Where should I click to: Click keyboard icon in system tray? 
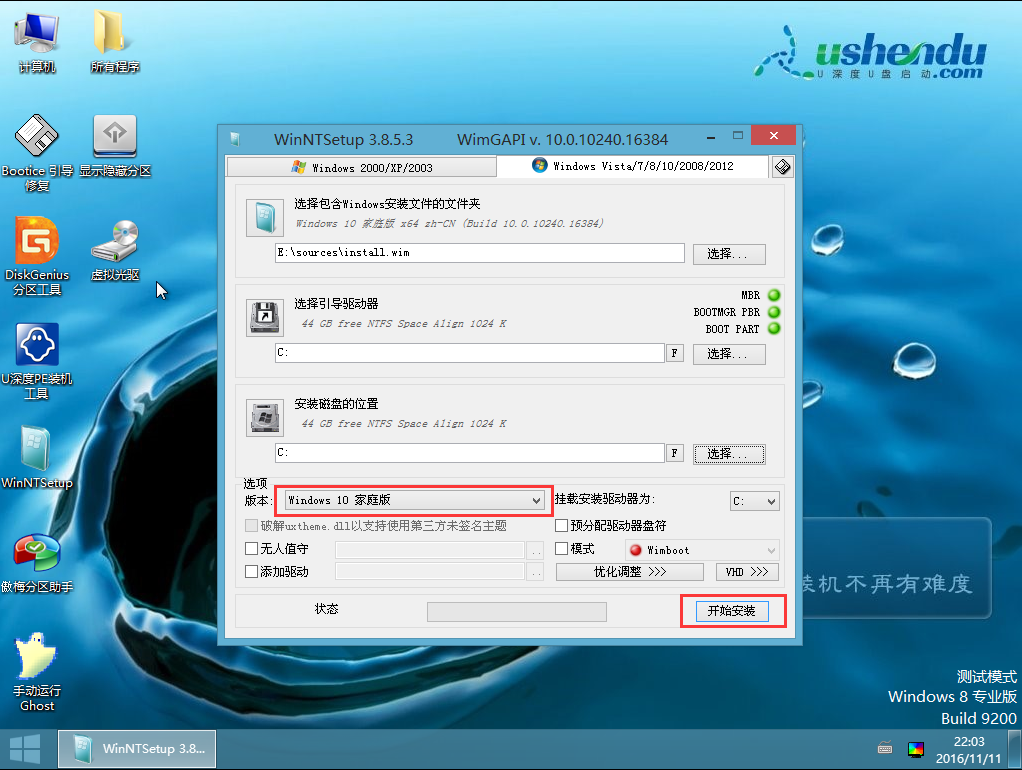tap(884, 748)
